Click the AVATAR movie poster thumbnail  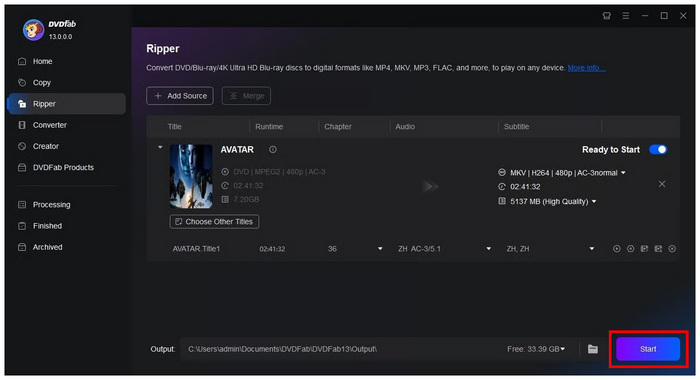(191, 176)
